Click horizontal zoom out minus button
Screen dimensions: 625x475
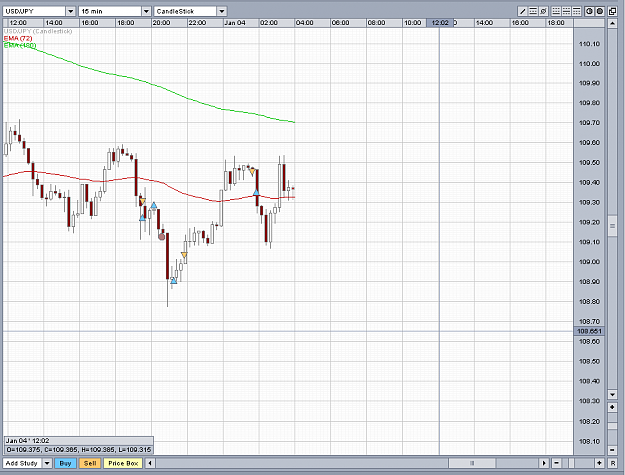click(x=557, y=463)
